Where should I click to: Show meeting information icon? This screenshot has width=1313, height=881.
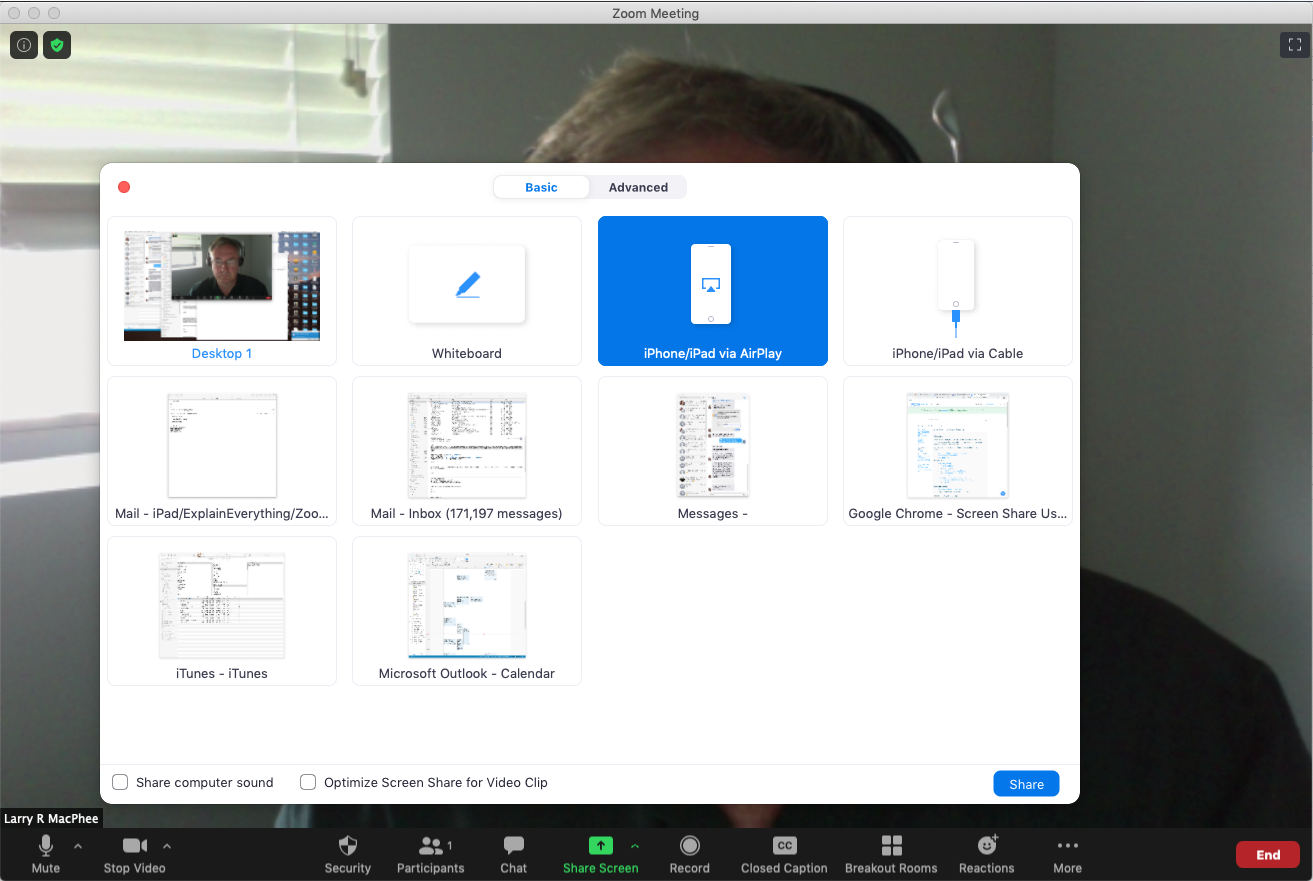click(24, 45)
